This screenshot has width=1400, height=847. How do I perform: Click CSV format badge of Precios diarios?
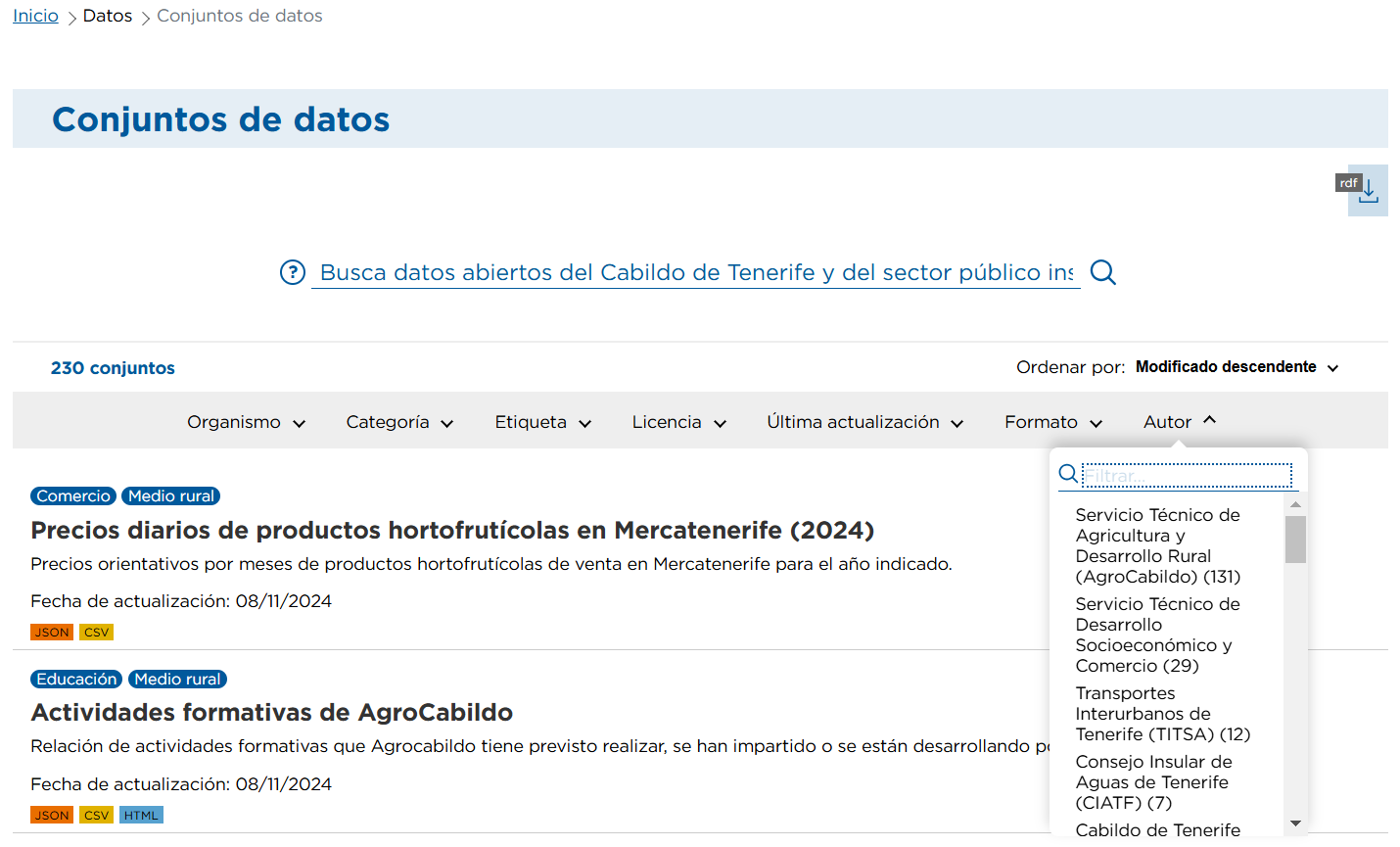pos(97,633)
